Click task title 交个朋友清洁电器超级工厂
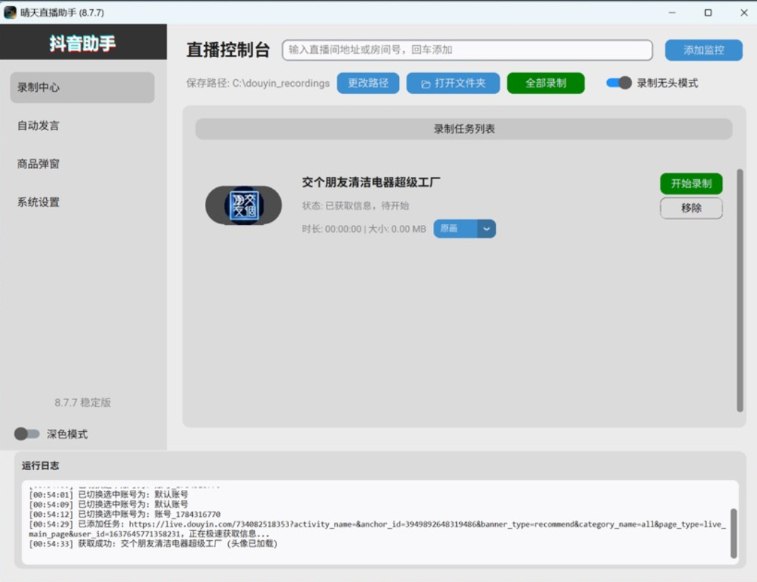 click(x=371, y=182)
